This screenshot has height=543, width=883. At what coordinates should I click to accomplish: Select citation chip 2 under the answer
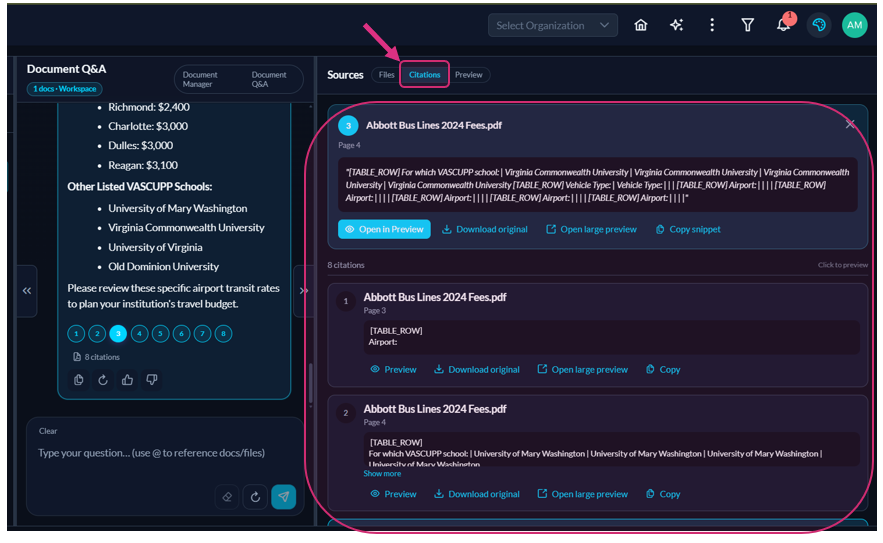tap(97, 333)
